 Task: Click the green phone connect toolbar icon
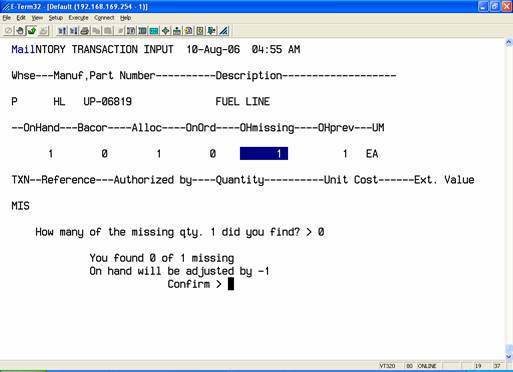[x=32, y=31]
